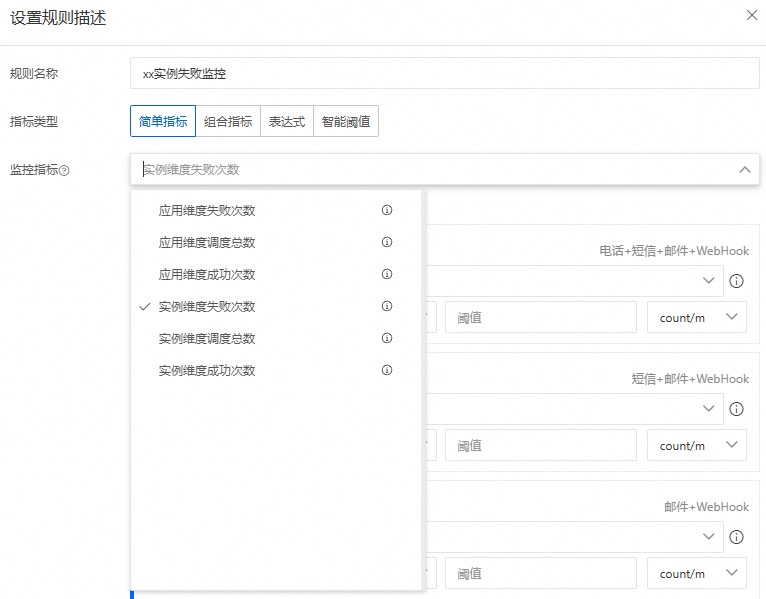Click 阈值 input in 短信+邮件+WebHook section

click(x=541, y=445)
